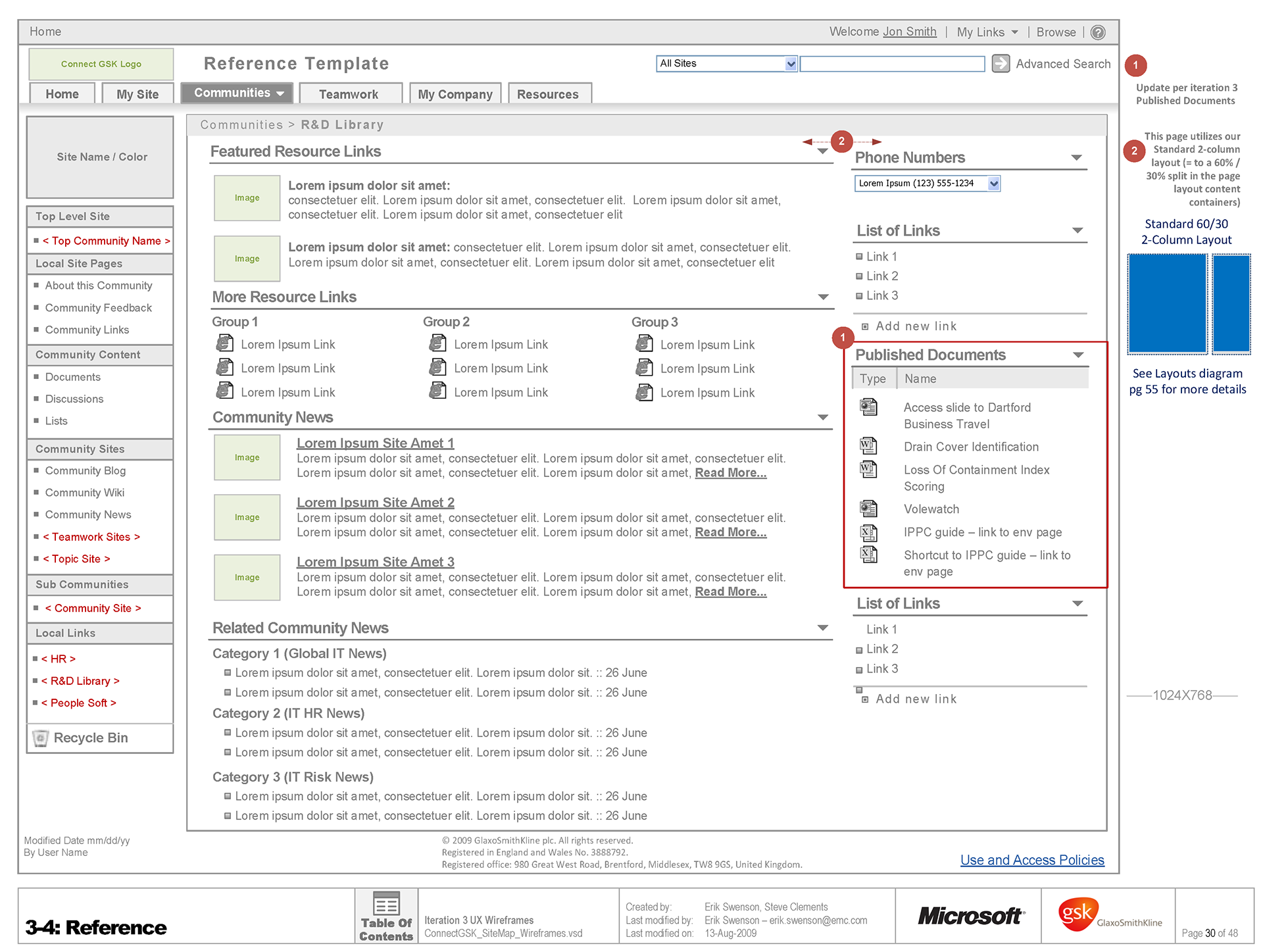1263x952 pixels.
Task: Collapse the Published Documents section arrow
Action: click(x=1077, y=355)
